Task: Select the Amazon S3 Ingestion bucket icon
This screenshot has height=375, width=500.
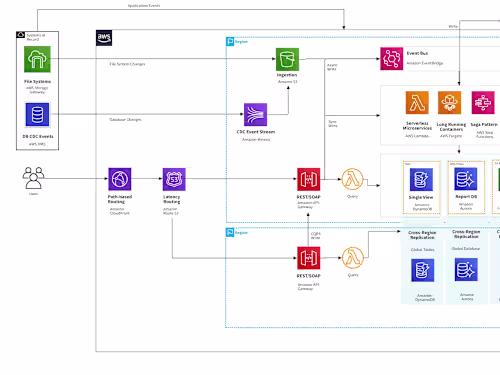Action: 287,59
